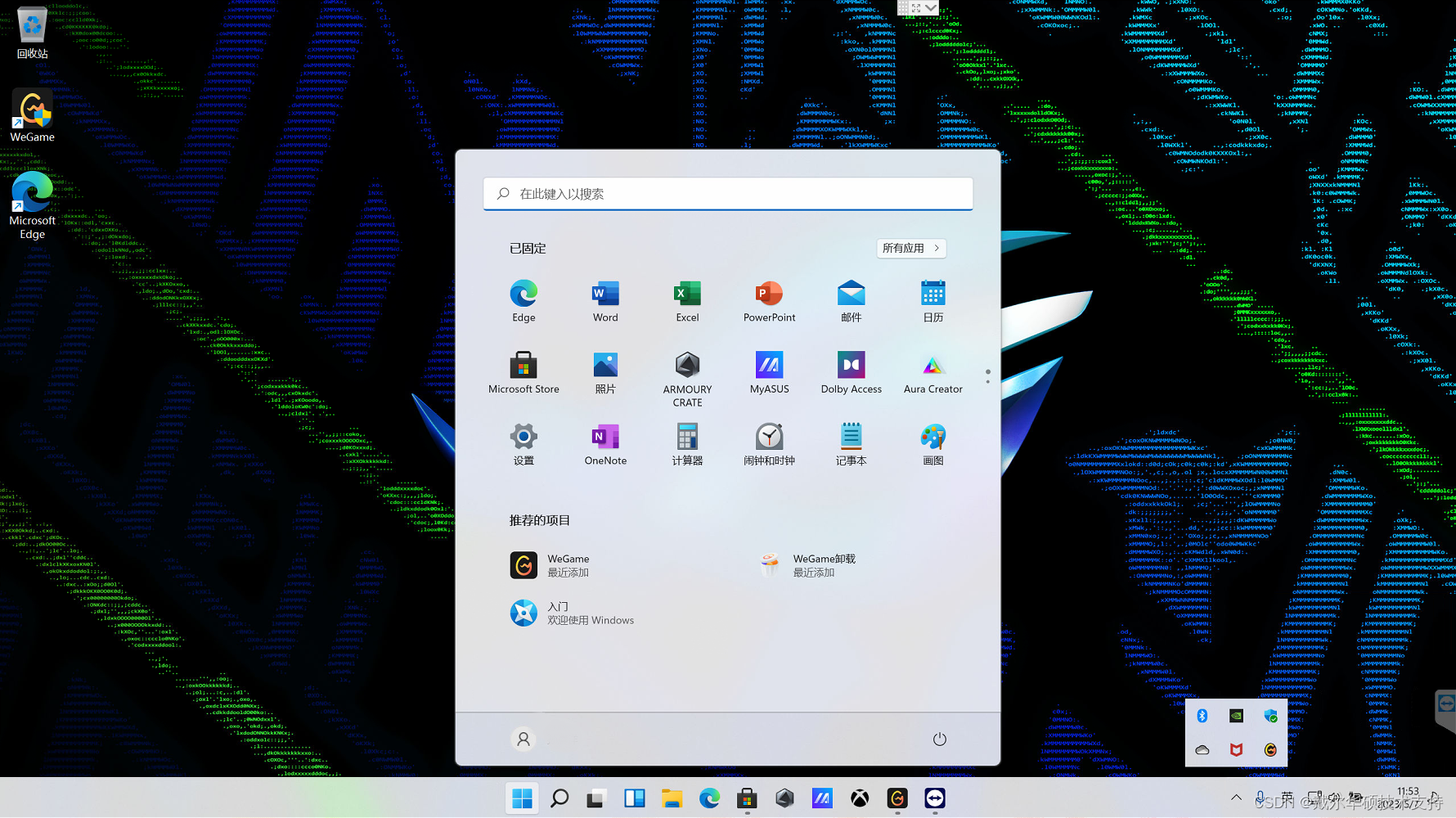Open Edge from the pinned apps
1456x818 pixels.
(x=524, y=301)
